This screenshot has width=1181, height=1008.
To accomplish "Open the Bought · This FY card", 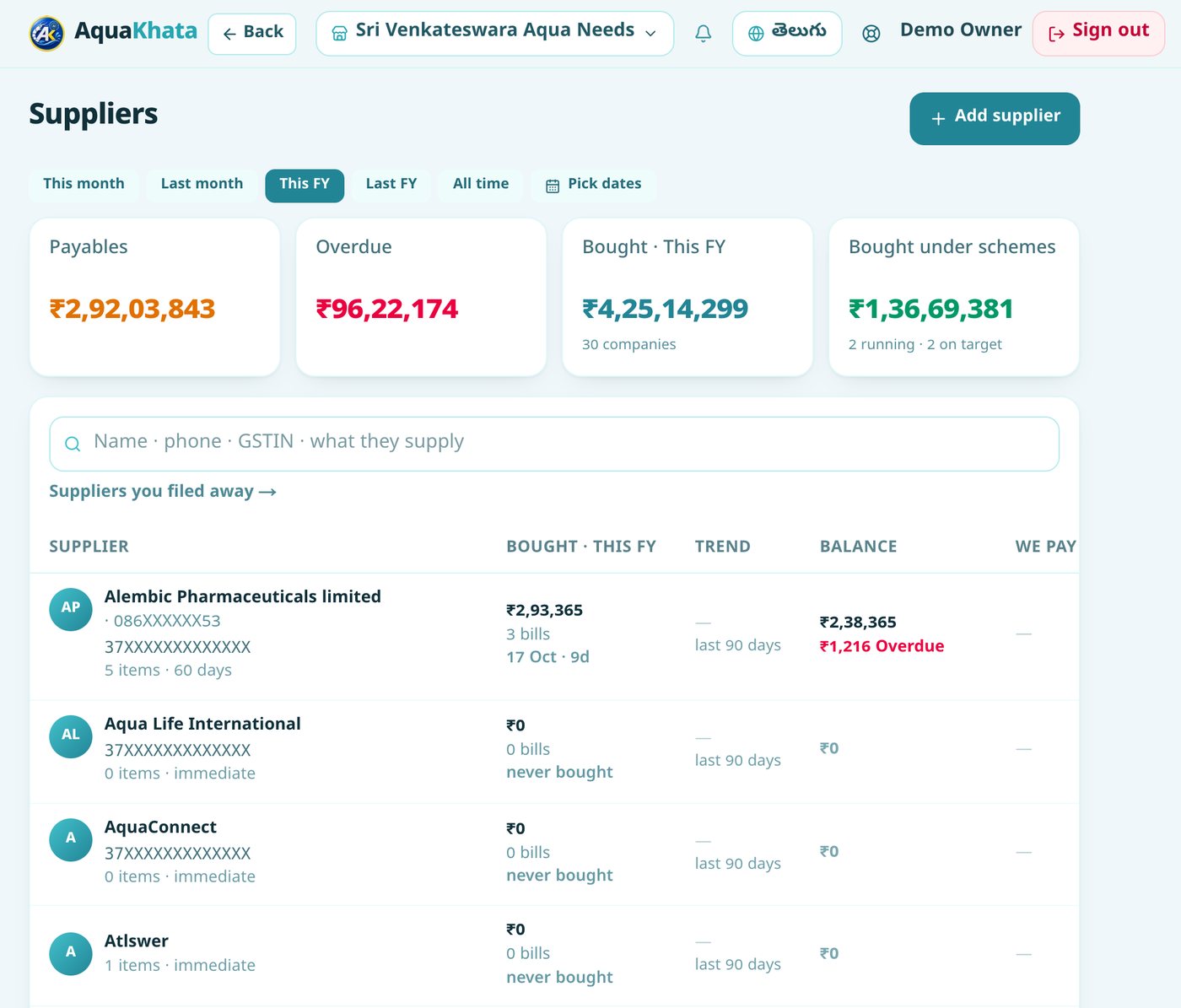I will tap(688, 297).
